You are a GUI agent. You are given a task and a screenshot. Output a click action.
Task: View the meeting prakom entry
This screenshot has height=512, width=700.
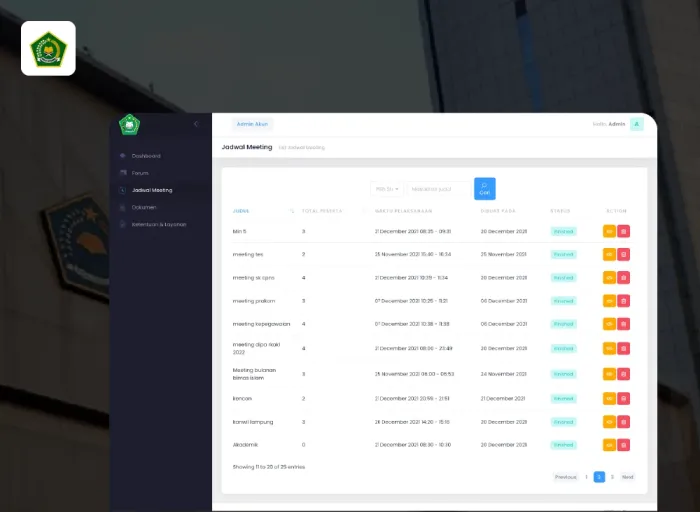point(609,301)
